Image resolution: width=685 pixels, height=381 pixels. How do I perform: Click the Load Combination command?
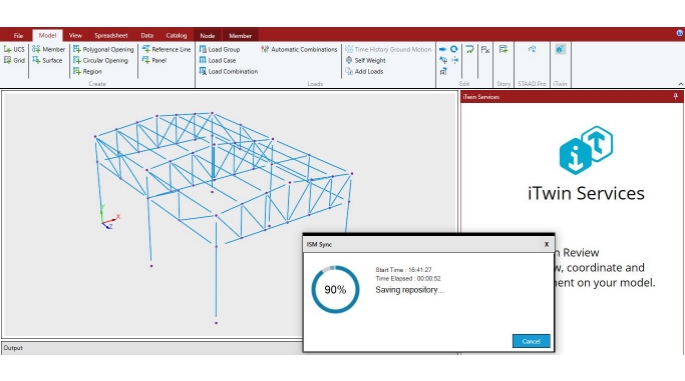point(228,71)
